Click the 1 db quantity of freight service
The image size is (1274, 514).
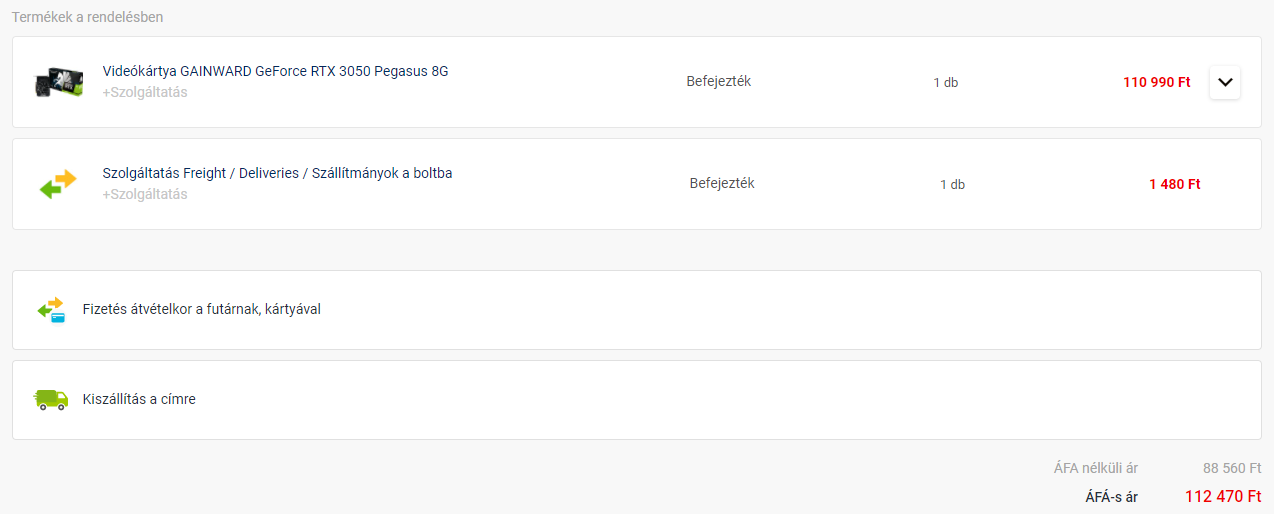tap(952, 185)
